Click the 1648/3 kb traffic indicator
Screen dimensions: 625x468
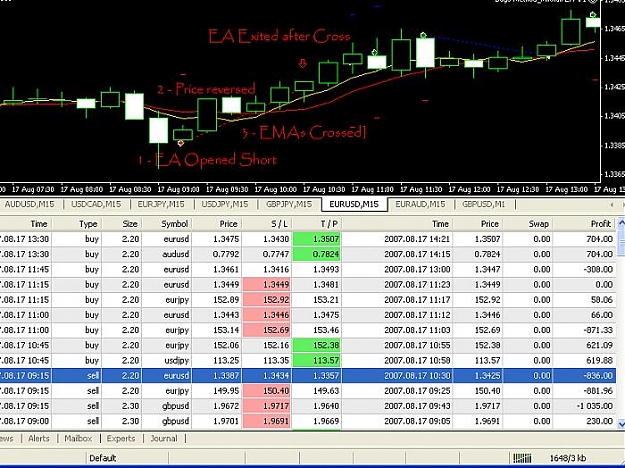click(568, 458)
